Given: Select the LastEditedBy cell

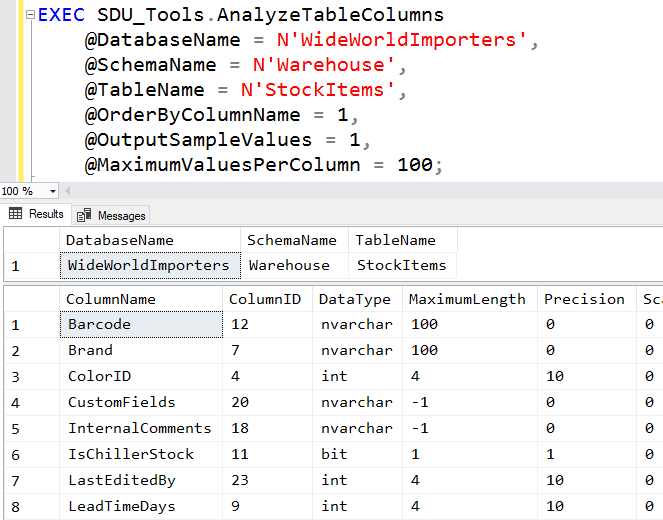Looking at the screenshot, I should [141, 480].
